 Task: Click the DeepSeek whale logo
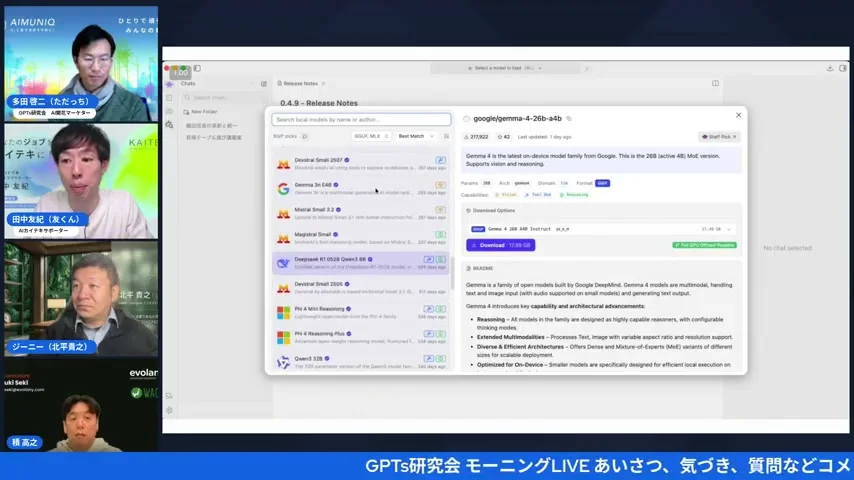(283, 263)
